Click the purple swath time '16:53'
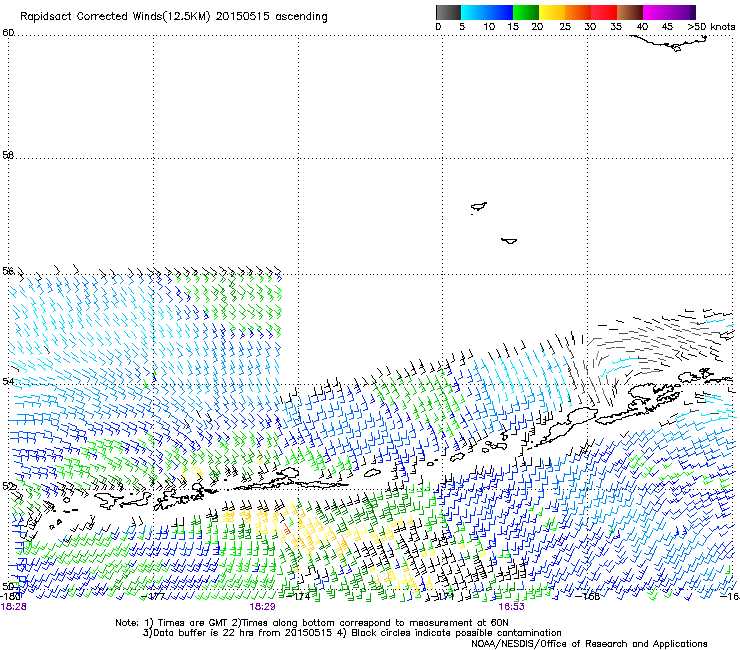The width and height of the screenshot is (740, 650). pos(512,607)
